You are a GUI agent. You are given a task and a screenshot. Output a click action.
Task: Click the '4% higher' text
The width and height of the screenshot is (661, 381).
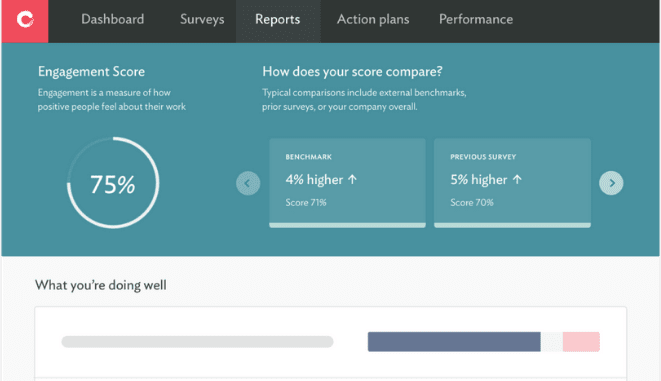click(314, 180)
